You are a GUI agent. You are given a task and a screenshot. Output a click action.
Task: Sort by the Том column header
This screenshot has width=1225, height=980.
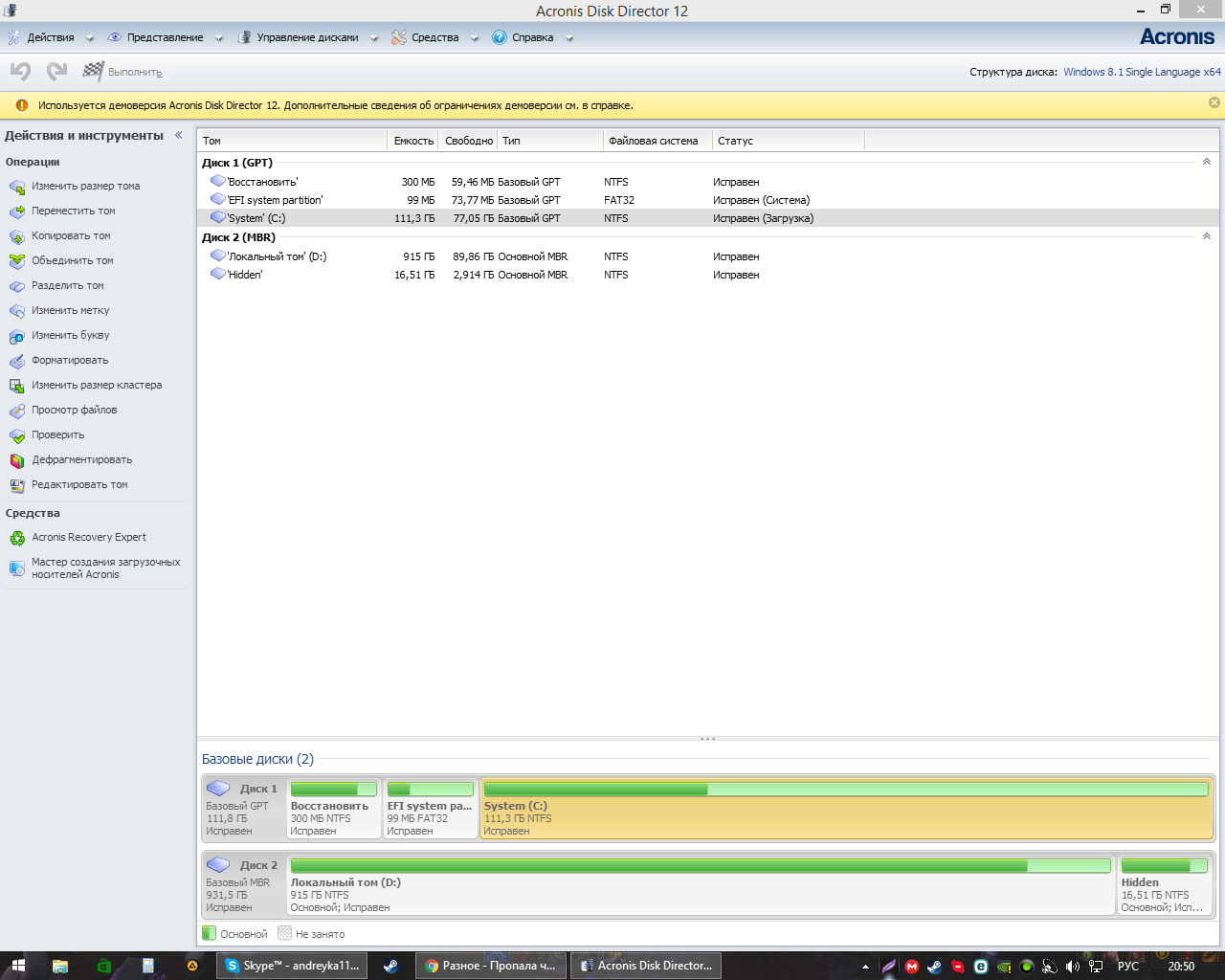(292, 141)
